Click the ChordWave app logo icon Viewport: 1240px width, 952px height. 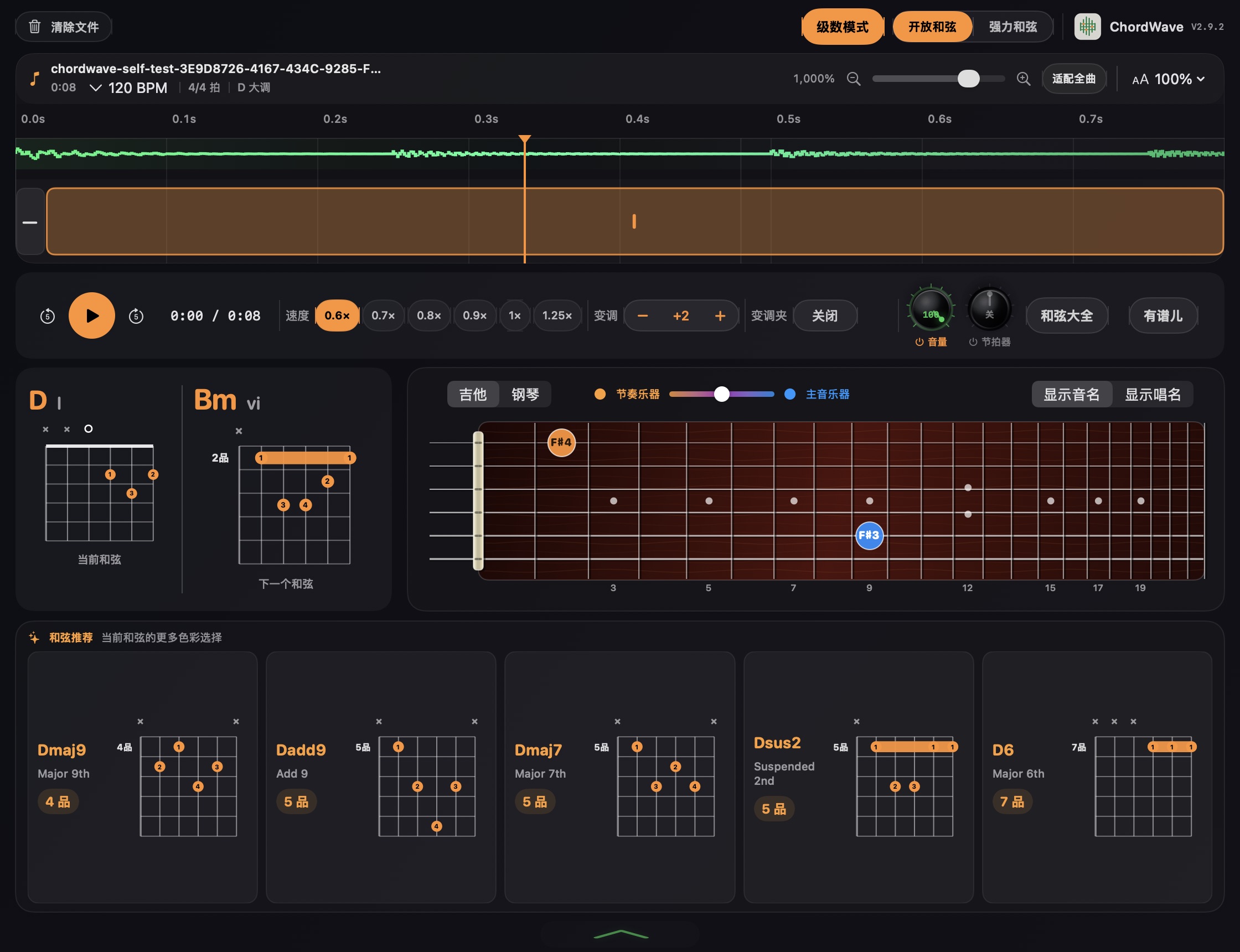pos(1087,27)
